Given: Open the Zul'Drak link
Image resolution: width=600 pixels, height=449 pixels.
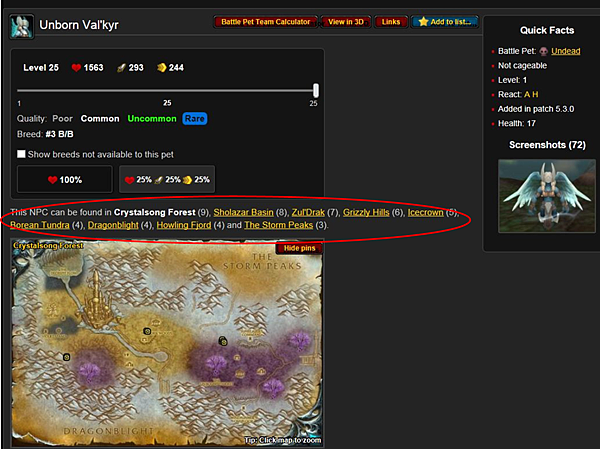Looking at the screenshot, I should (x=308, y=212).
